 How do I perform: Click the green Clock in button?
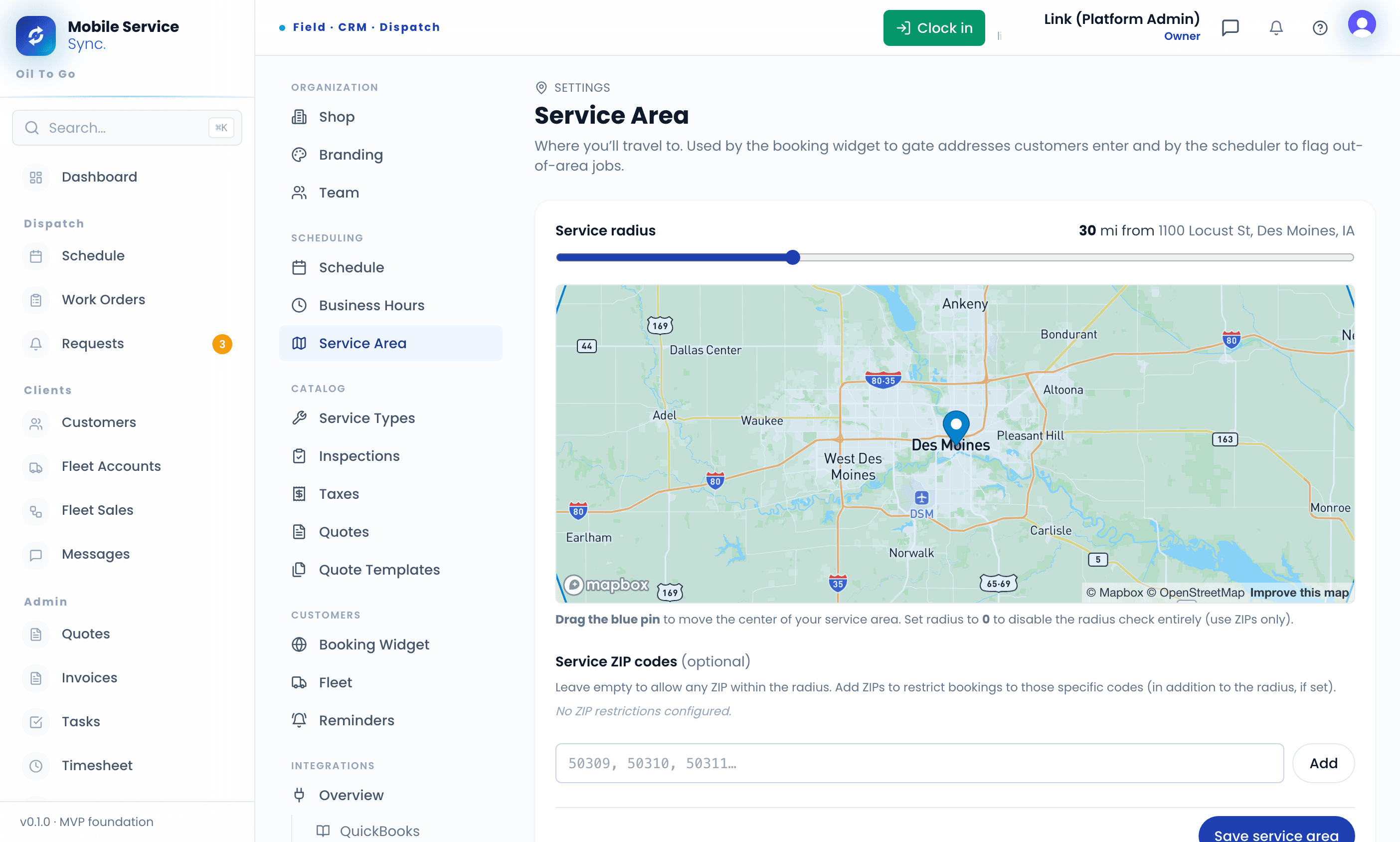[x=934, y=28]
